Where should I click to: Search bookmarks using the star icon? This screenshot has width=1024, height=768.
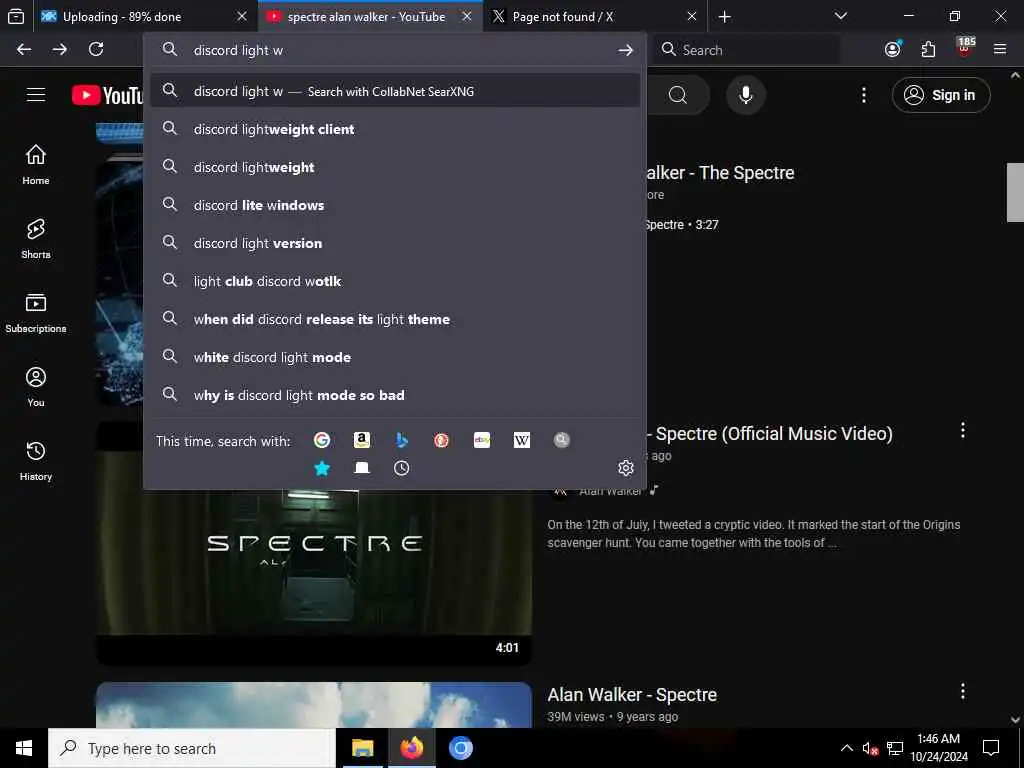click(321, 468)
